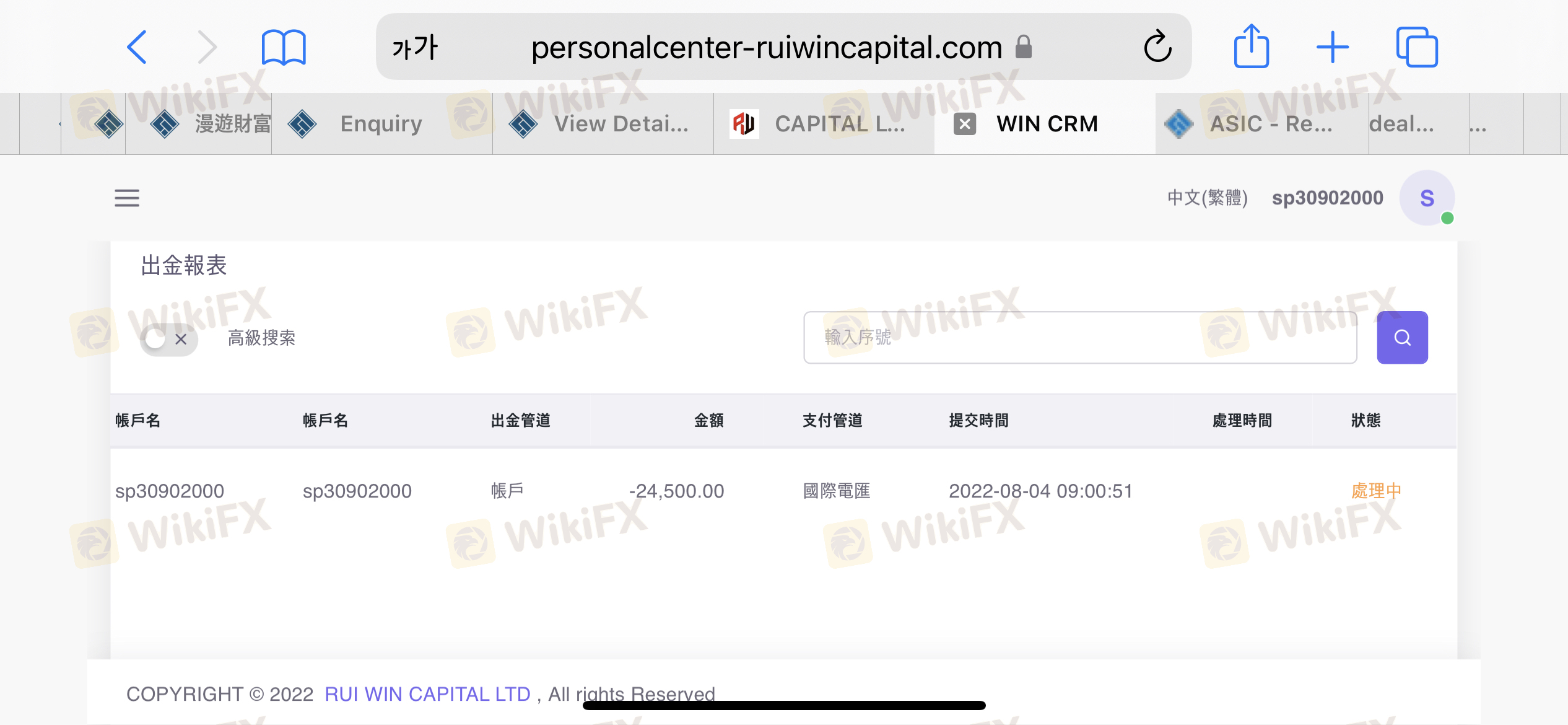Add a new tab with the plus icon

click(1333, 47)
